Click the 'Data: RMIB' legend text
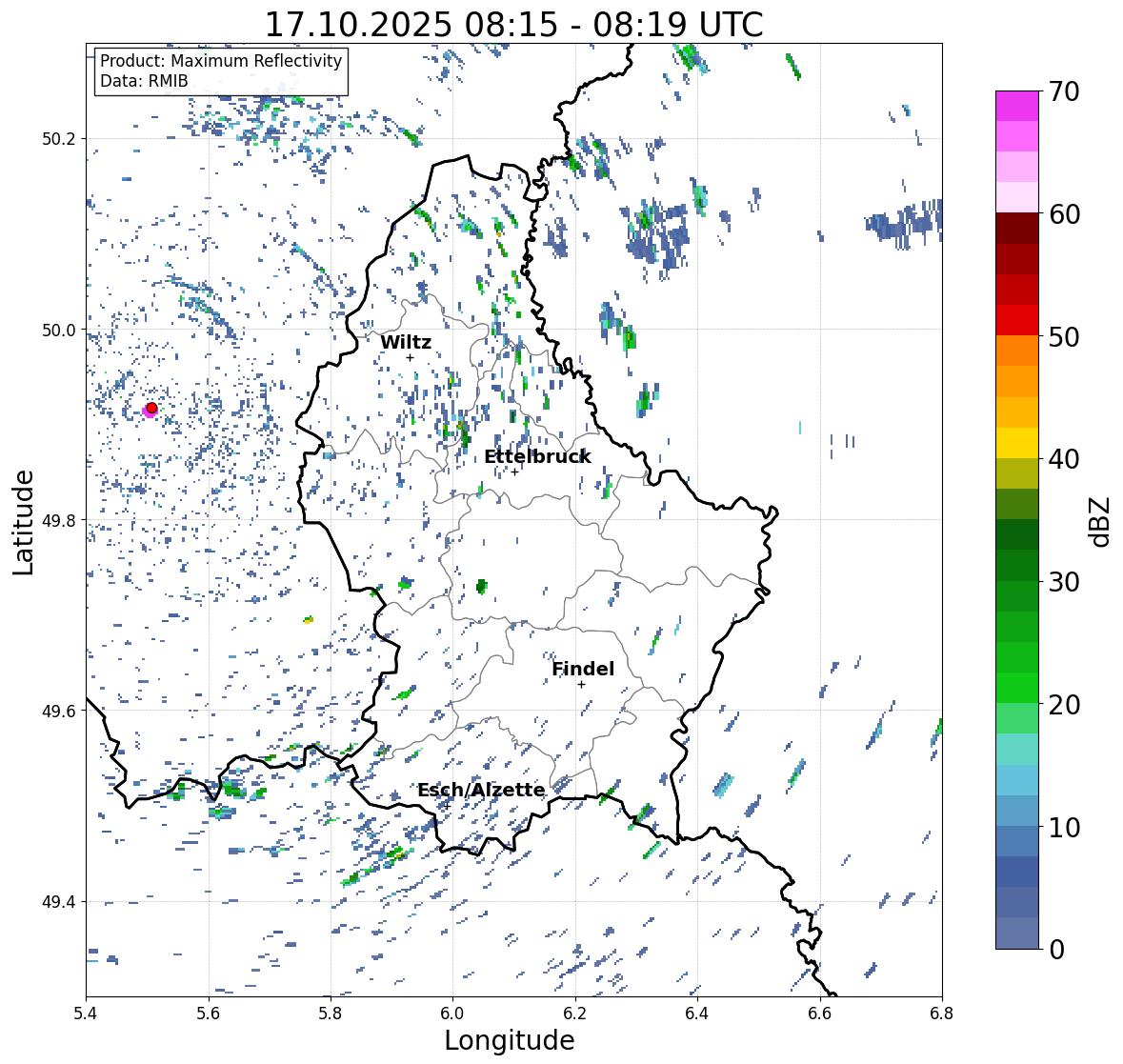This screenshot has height=1064, width=1123. (x=144, y=81)
